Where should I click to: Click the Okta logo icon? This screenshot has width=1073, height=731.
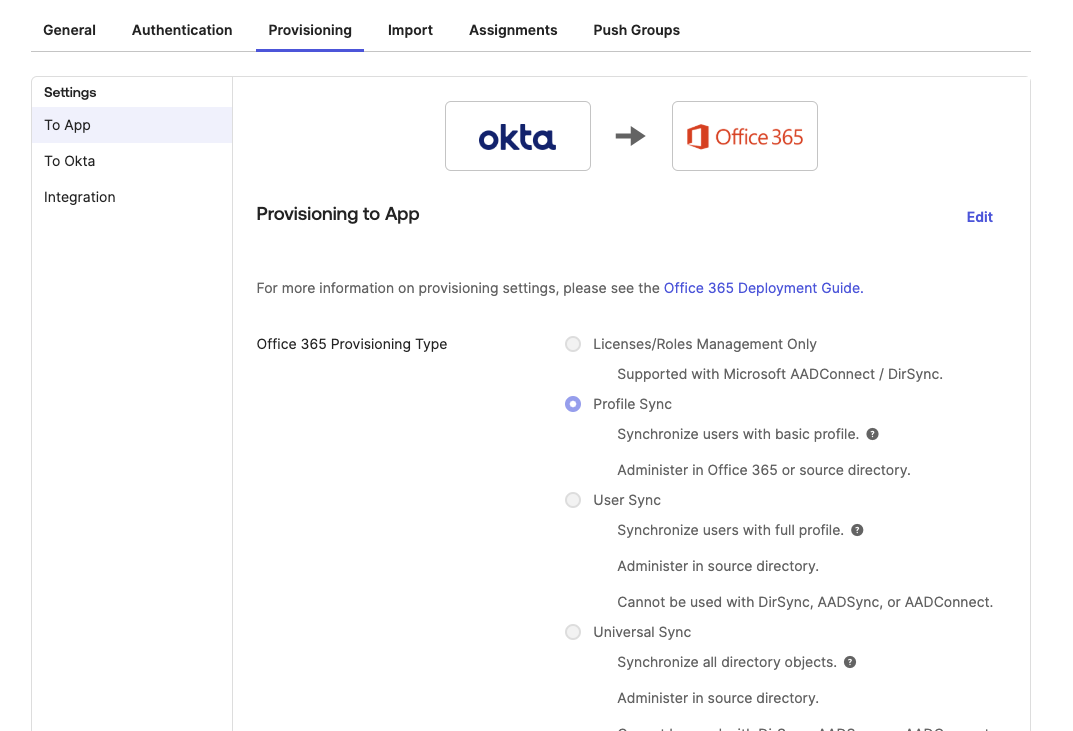coord(517,137)
